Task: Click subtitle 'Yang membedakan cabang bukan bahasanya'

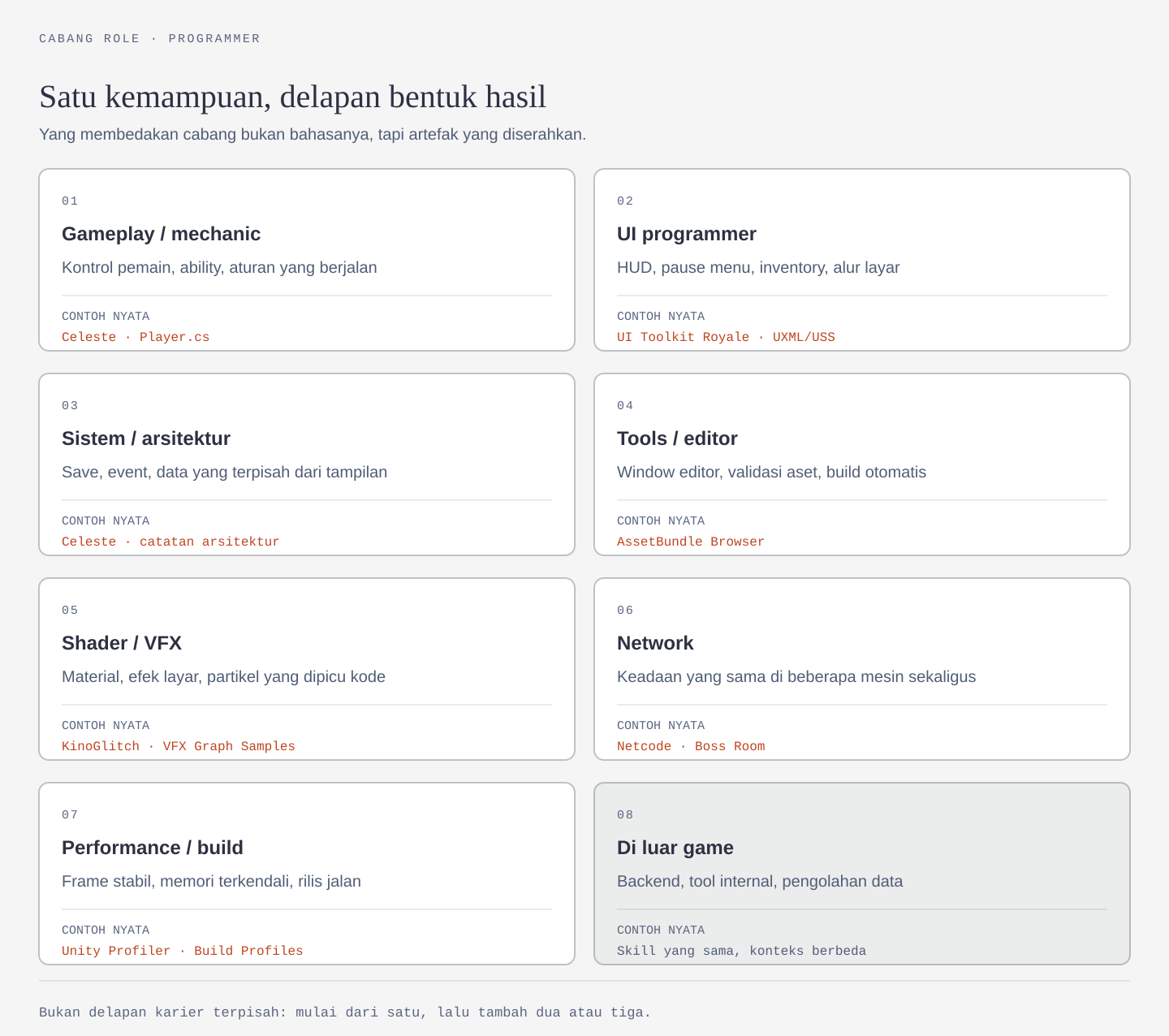Action: tap(313, 134)
